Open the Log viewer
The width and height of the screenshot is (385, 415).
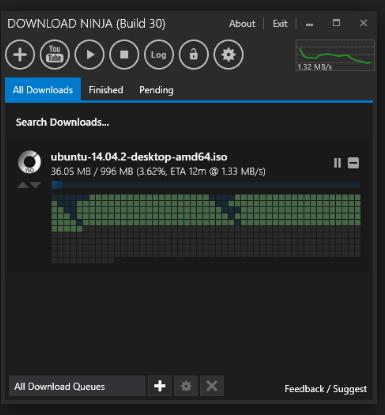point(159,55)
